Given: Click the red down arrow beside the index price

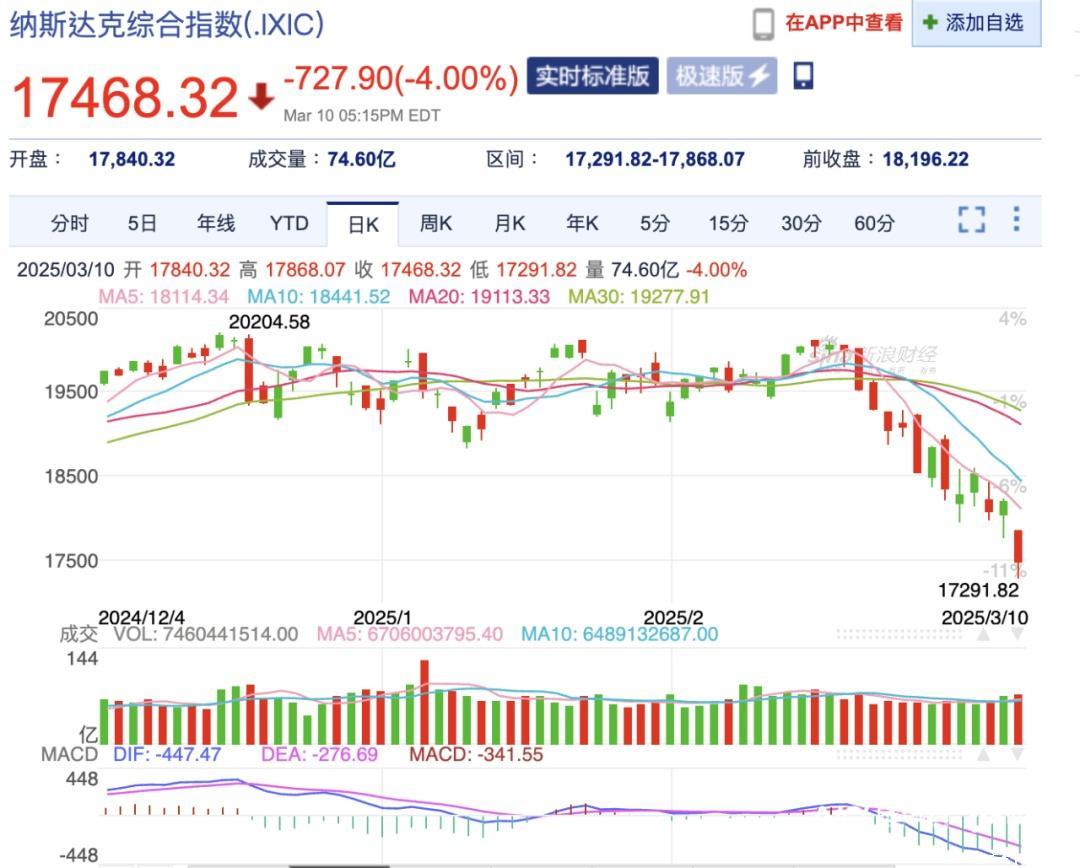Looking at the screenshot, I should (261, 97).
